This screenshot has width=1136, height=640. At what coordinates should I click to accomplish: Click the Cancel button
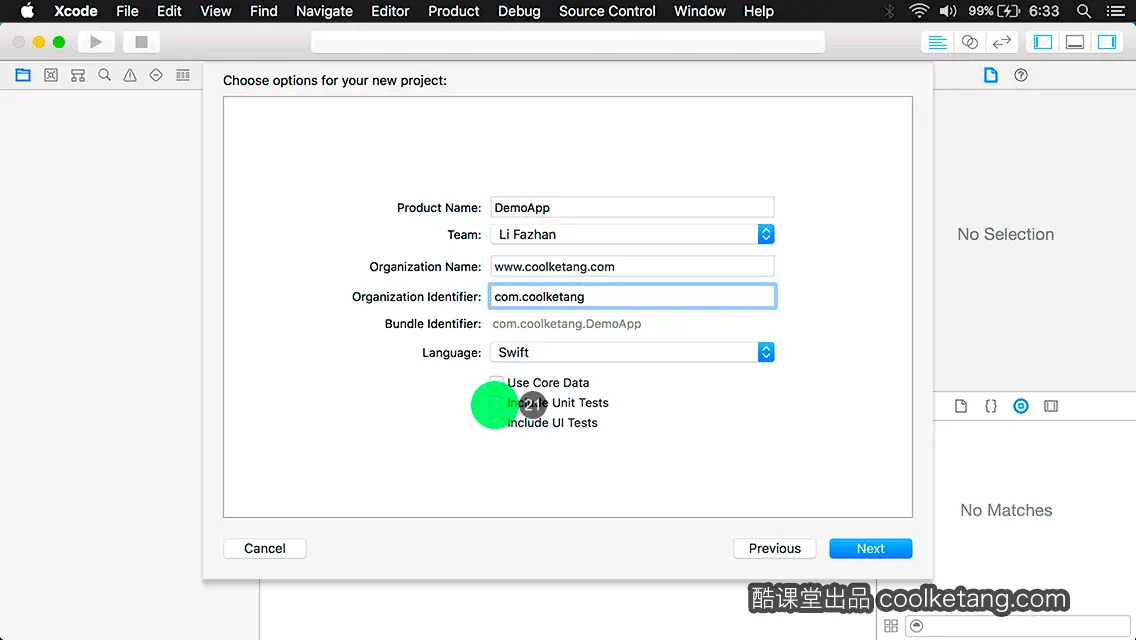[264, 549]
